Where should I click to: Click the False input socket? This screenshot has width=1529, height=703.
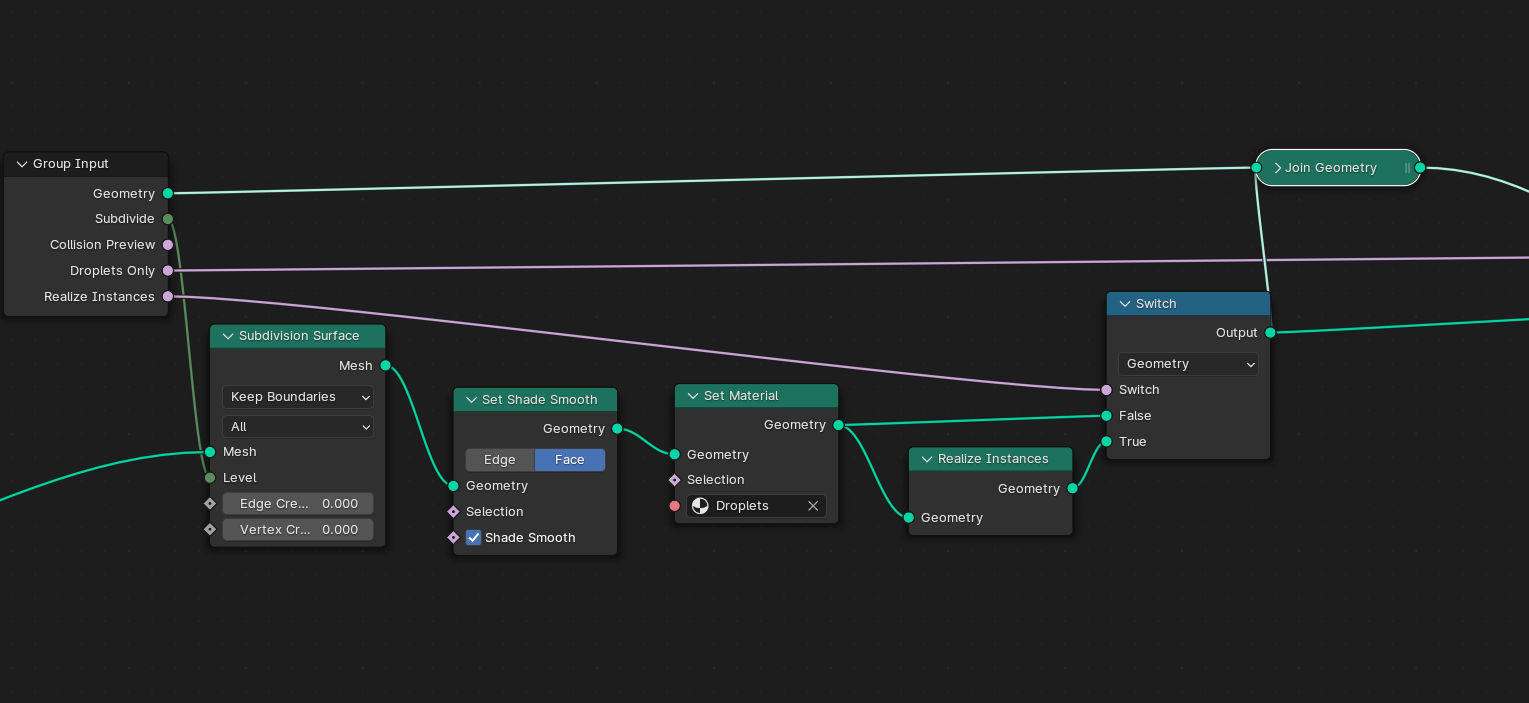[1106, 416]
